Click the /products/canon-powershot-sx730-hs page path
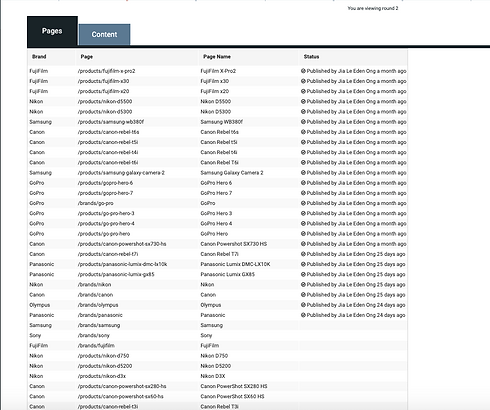 [x=122, y=244]
